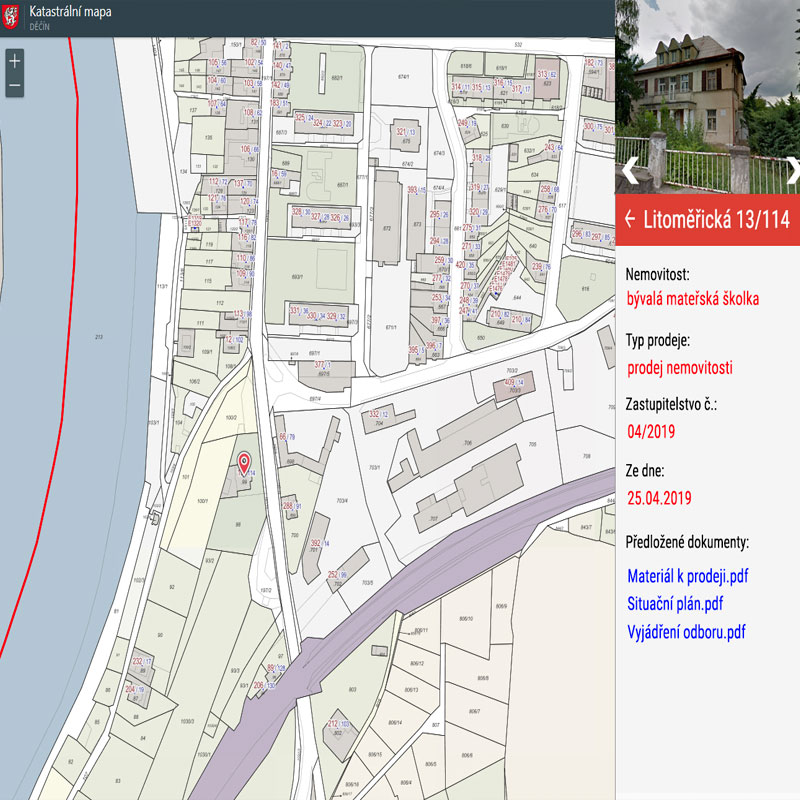800x800 pixels.
Task: Open Vyjádření odboru.pdf document
Action: click(686, 632)
